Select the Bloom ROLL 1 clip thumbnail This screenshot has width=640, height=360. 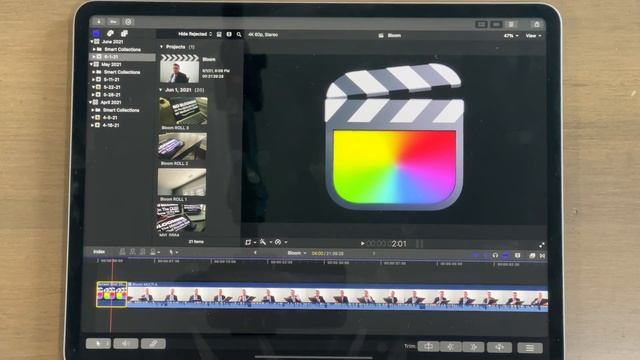pyautogui.click(x=182, y=182)
